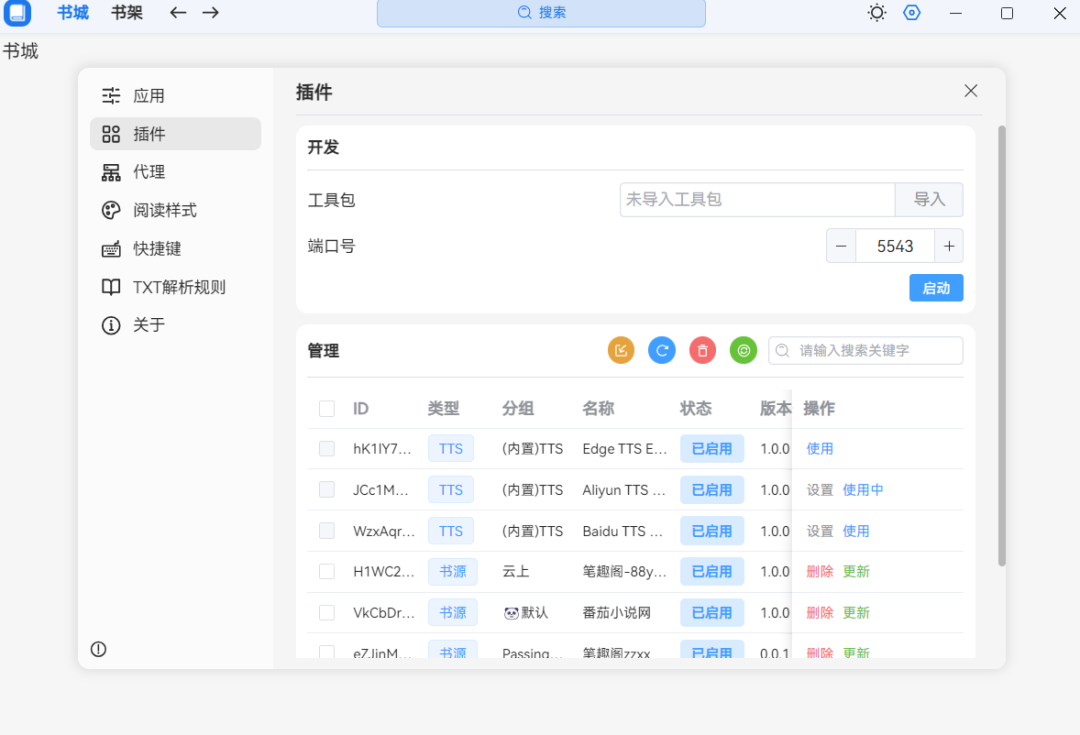Check the checkbox for Edge TTS row
The height and width of the screenshot is (735, 1080).
327,448
